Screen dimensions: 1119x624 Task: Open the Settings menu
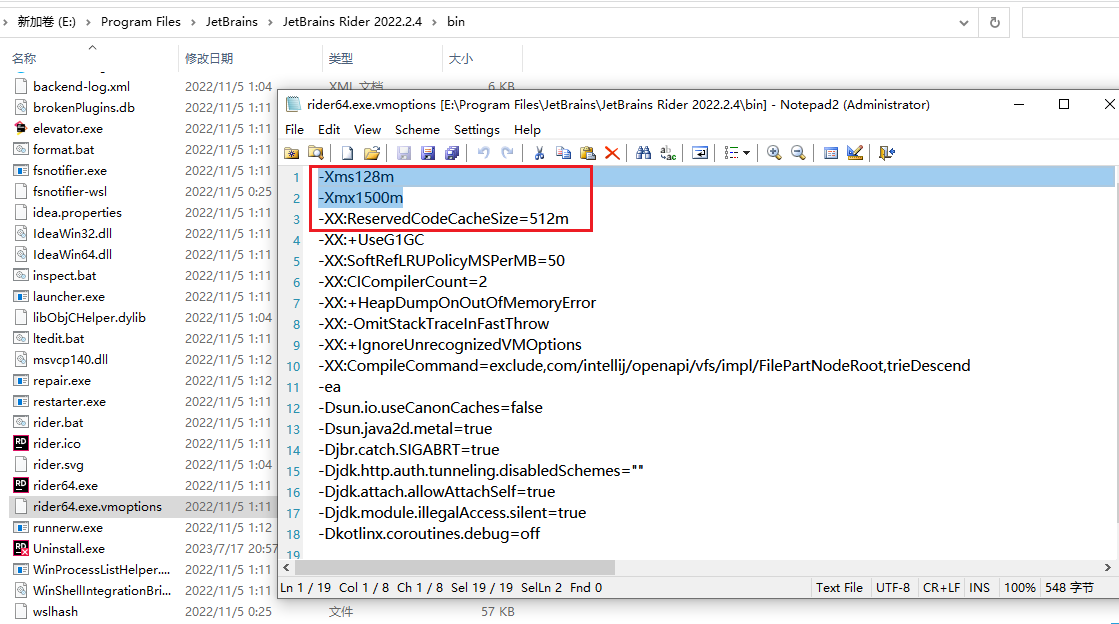477,130
